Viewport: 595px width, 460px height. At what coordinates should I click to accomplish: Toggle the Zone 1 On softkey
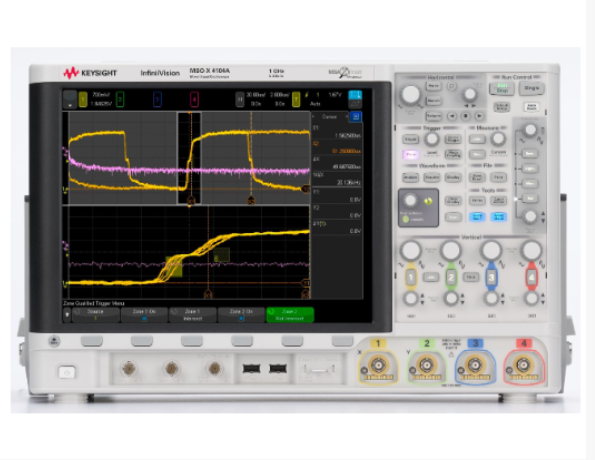[144, 315]
